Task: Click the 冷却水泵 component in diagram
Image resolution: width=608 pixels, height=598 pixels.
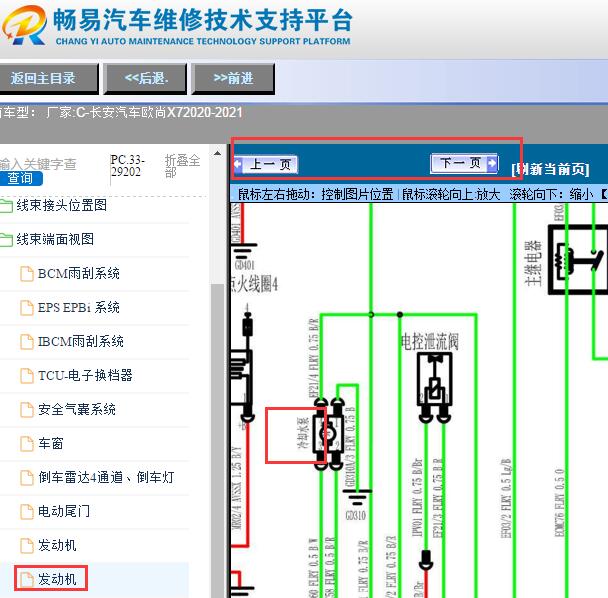Action: [x=329, y=434]
